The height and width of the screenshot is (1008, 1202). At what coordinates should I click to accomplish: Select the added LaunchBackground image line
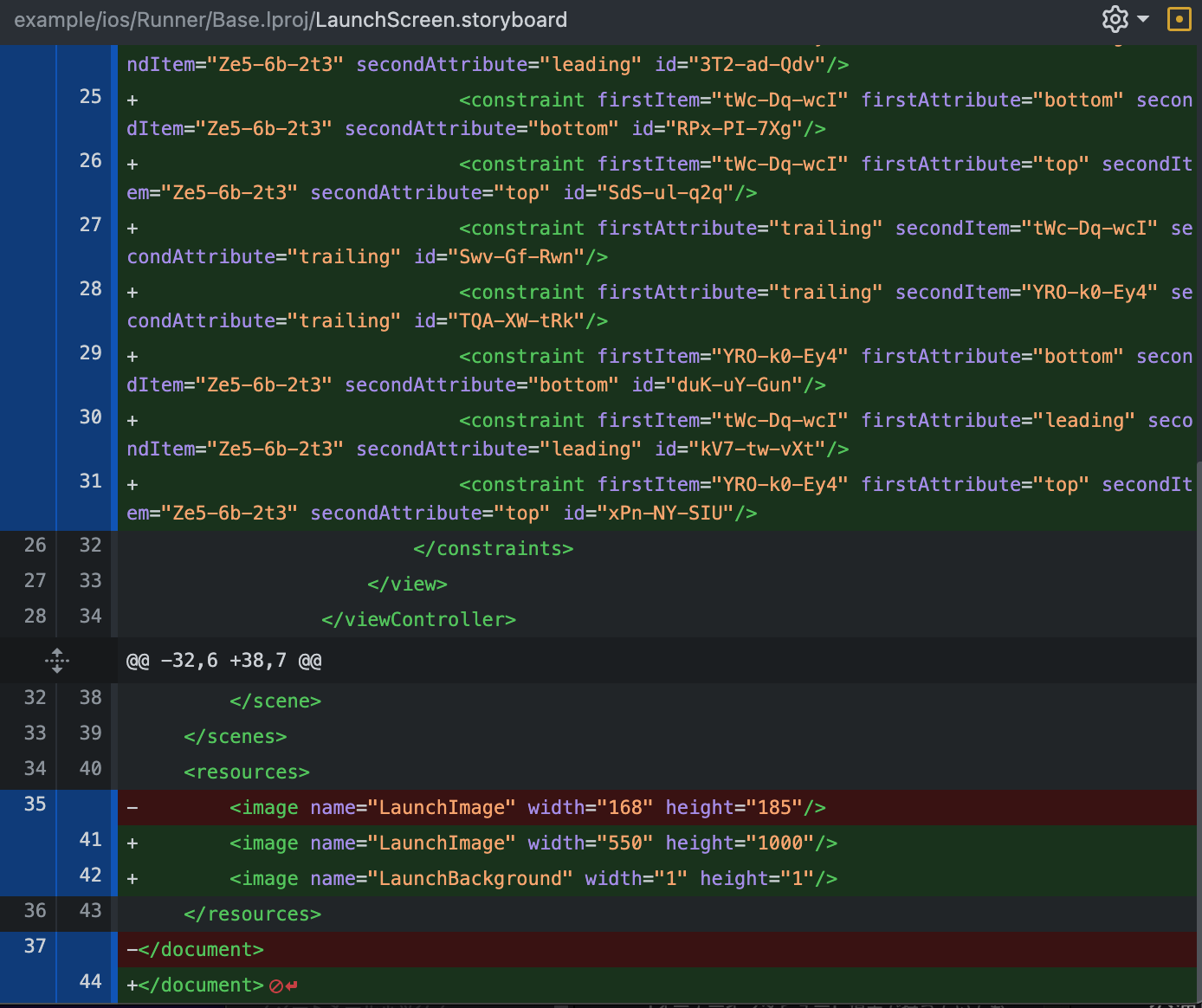coord(533,878)
